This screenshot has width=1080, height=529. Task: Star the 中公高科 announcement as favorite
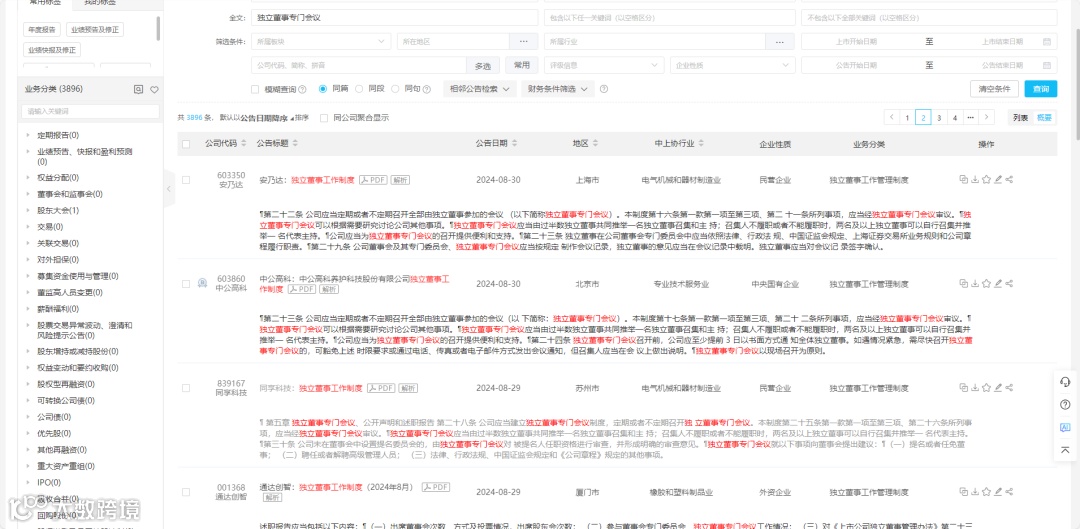pos(986,284)
